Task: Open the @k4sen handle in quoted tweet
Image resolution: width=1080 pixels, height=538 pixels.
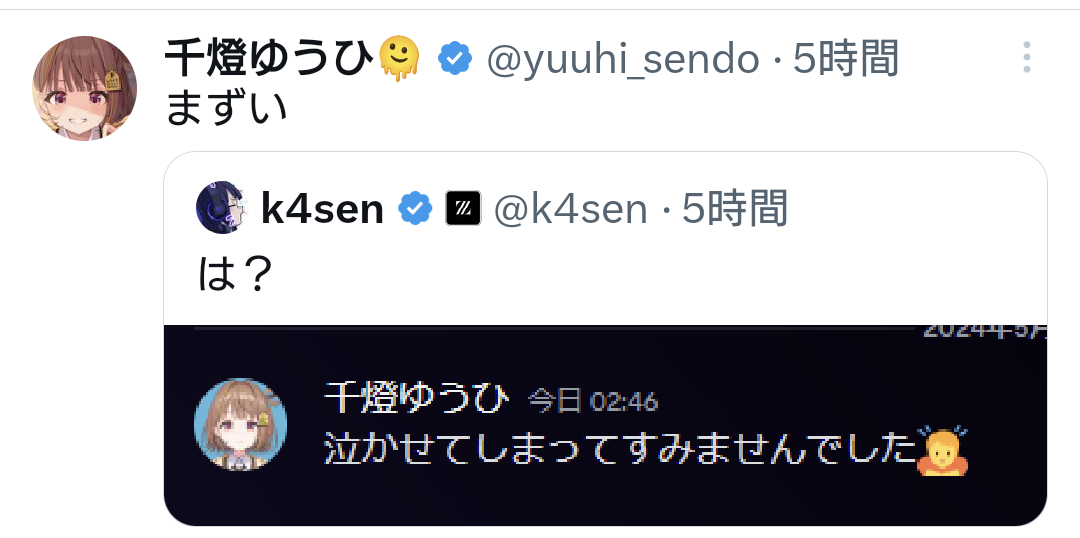Action: 571,209
